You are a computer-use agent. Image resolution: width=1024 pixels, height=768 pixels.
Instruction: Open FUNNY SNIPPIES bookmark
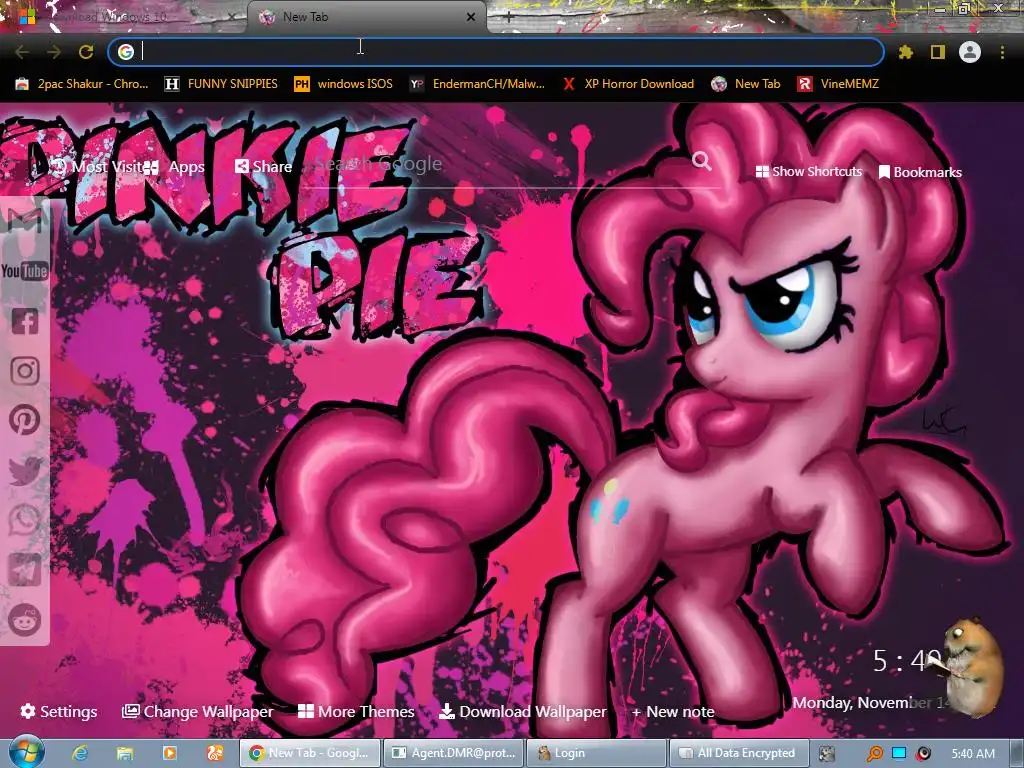(221, 84)
